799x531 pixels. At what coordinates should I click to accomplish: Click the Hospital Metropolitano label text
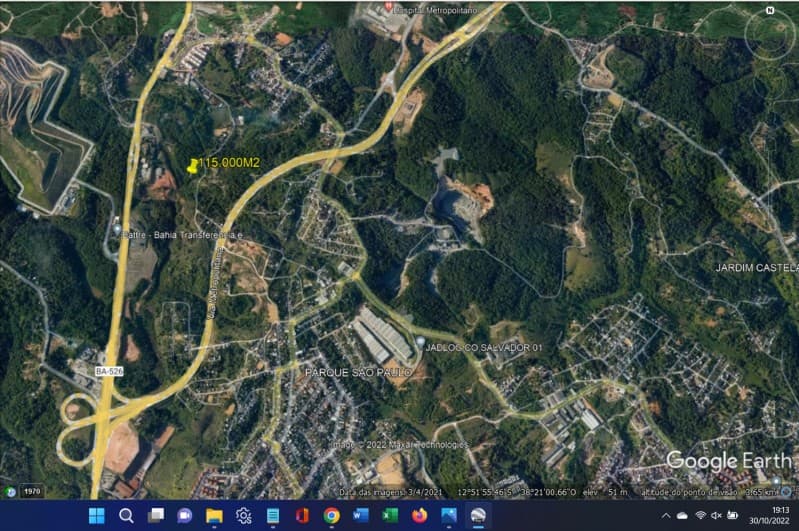(x=436, y=10)
